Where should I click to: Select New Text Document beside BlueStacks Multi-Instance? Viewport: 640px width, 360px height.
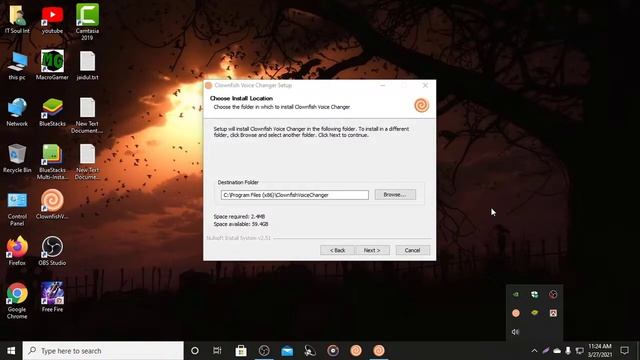pos(87,162)
